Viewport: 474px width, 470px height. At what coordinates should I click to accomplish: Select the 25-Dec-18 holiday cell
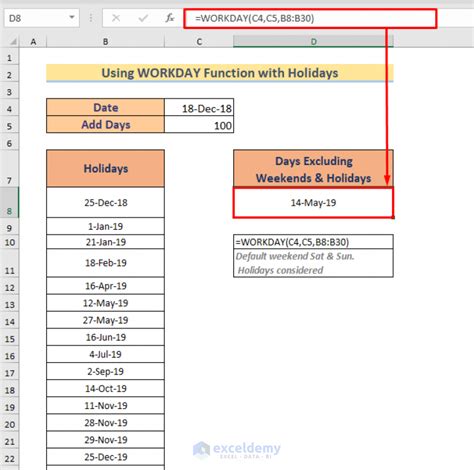click(105, 202)
